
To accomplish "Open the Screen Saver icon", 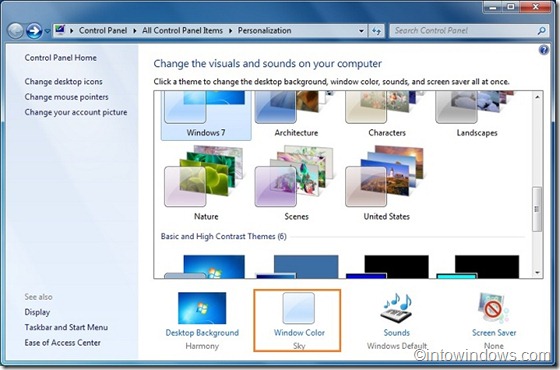I will (494, 308).
